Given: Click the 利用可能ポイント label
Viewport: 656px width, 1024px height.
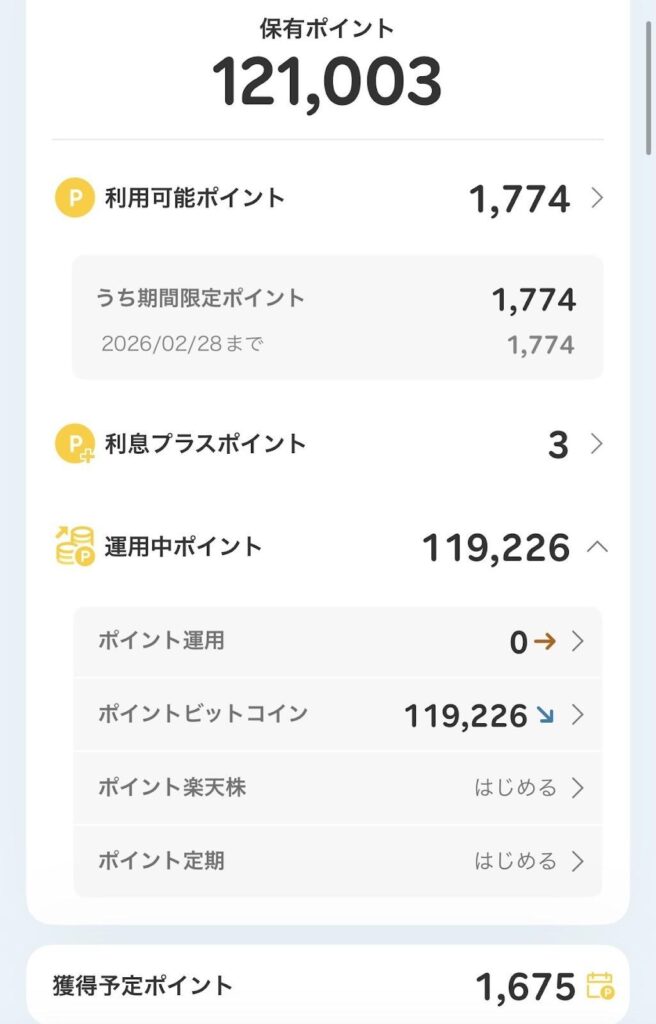Looking at the screenshot, I should 195,198.
